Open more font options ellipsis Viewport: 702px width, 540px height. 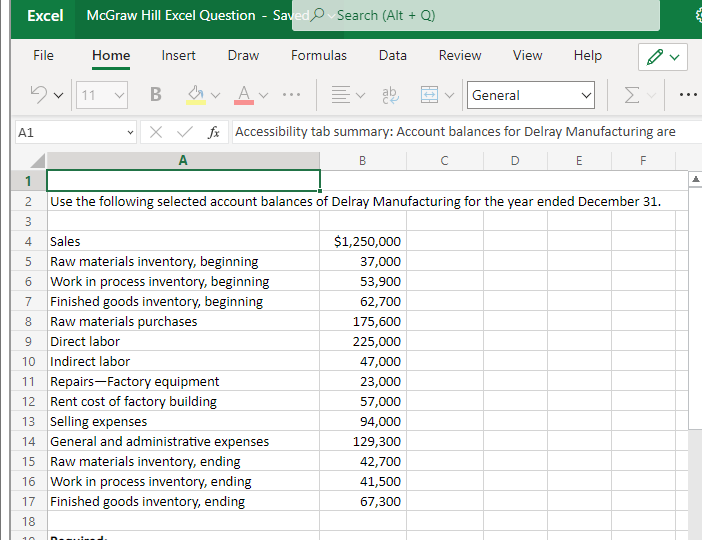click(x=291, y=95)
